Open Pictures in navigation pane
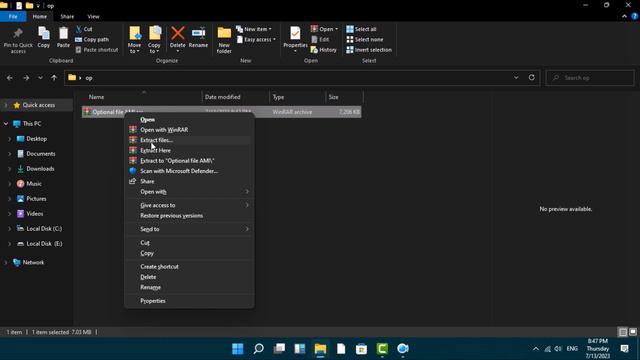 (x=36, y=199)
